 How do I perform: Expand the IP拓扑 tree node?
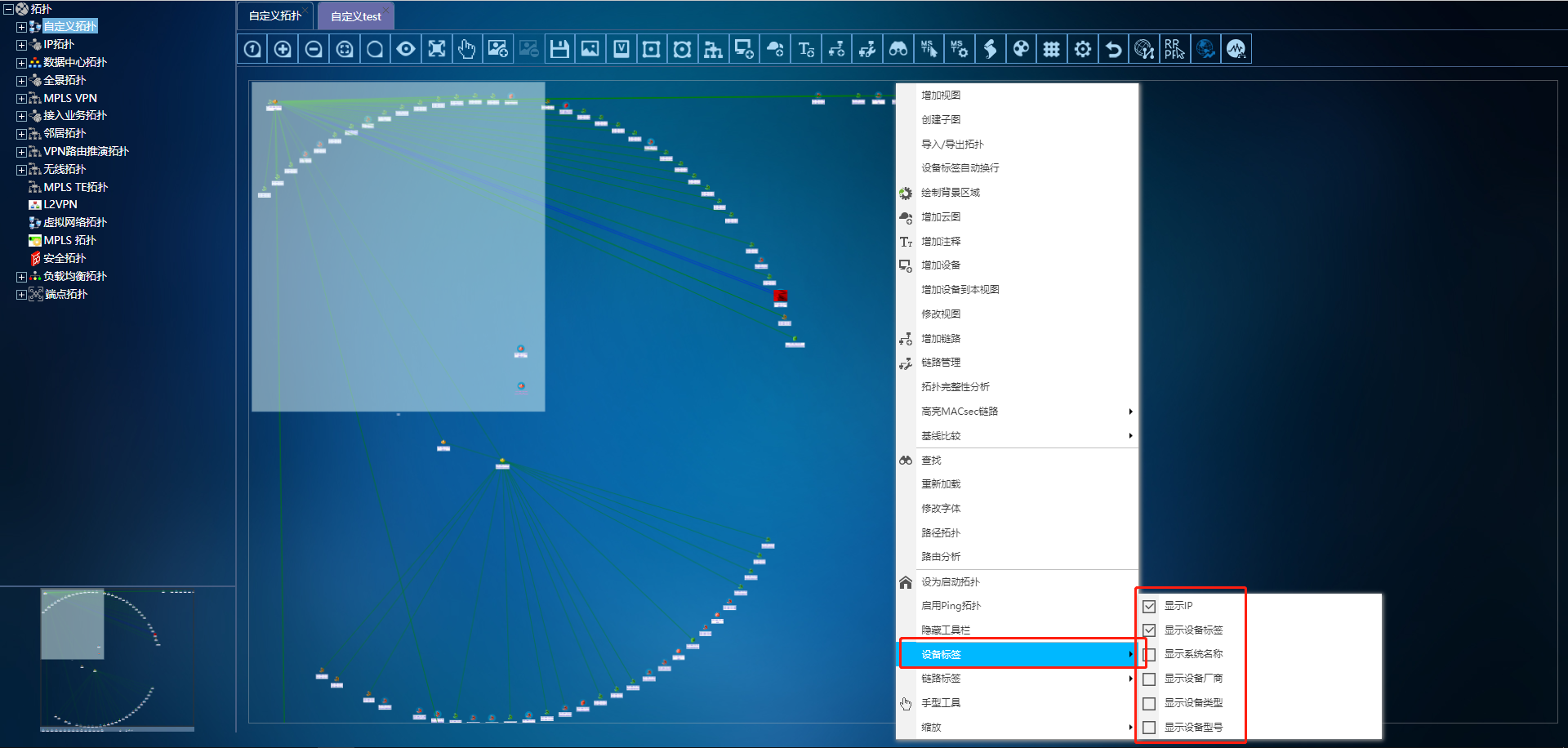pos(21,45)
